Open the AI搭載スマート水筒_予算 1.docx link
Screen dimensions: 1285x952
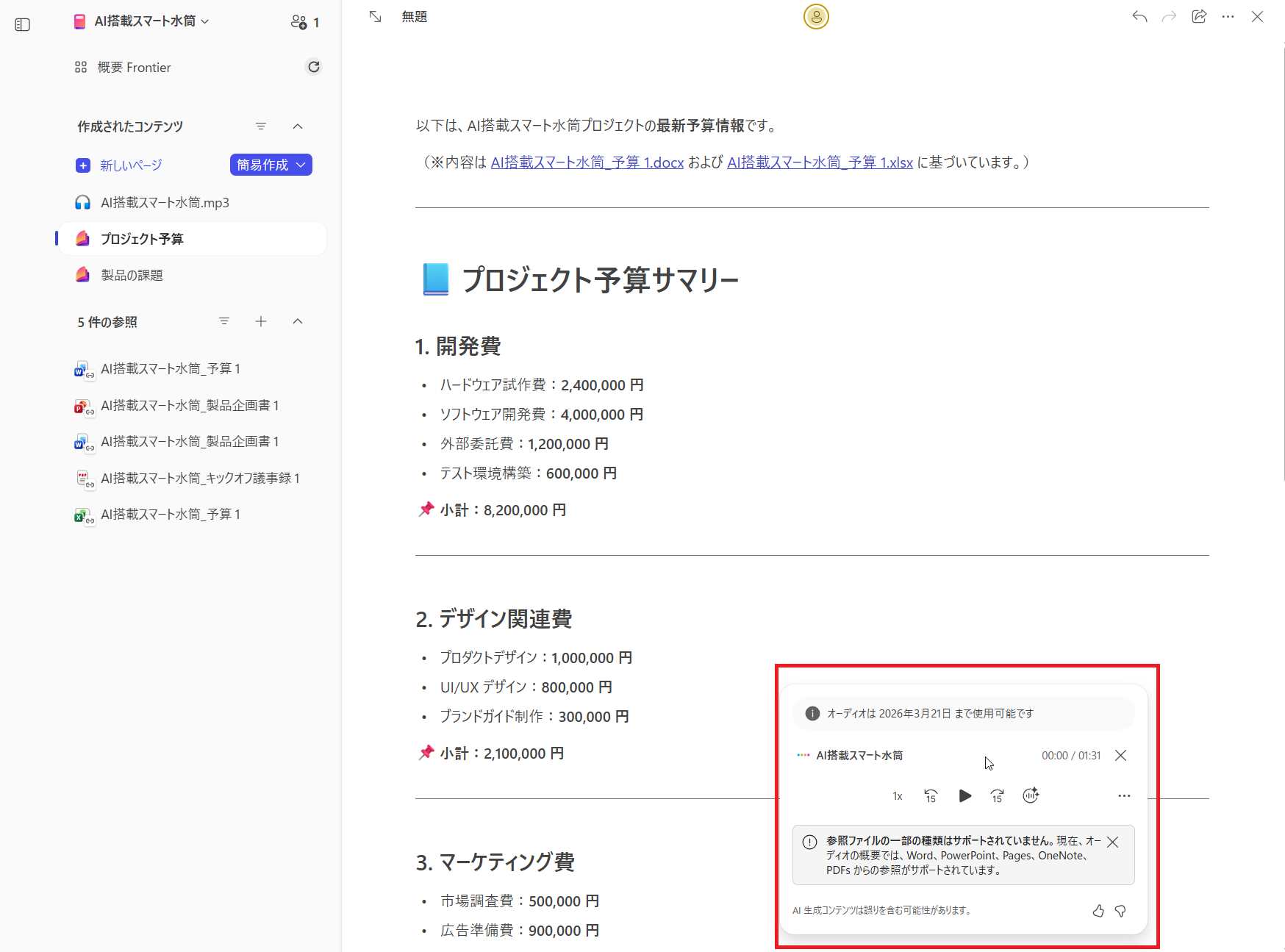click(587, 162)
